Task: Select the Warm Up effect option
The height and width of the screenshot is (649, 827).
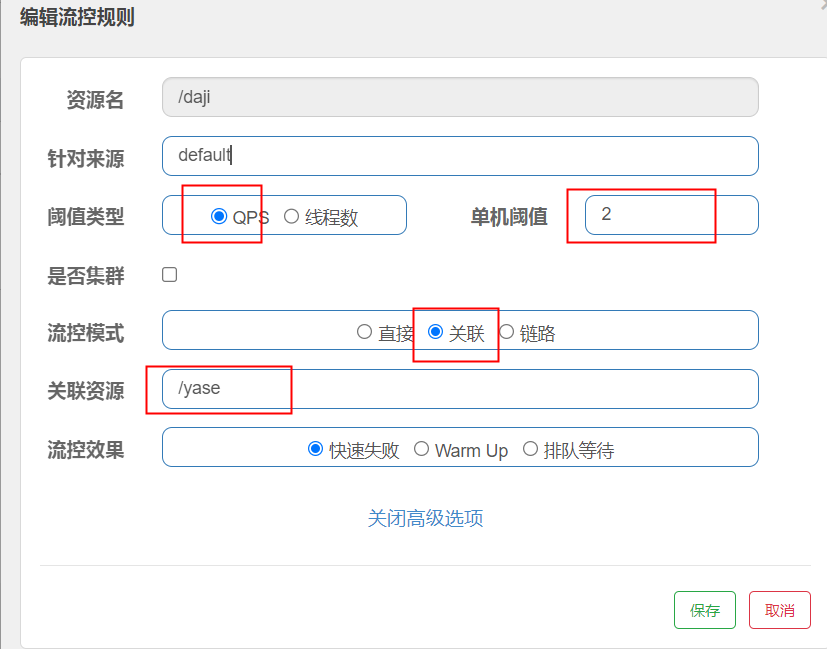Action: (422, 449)
